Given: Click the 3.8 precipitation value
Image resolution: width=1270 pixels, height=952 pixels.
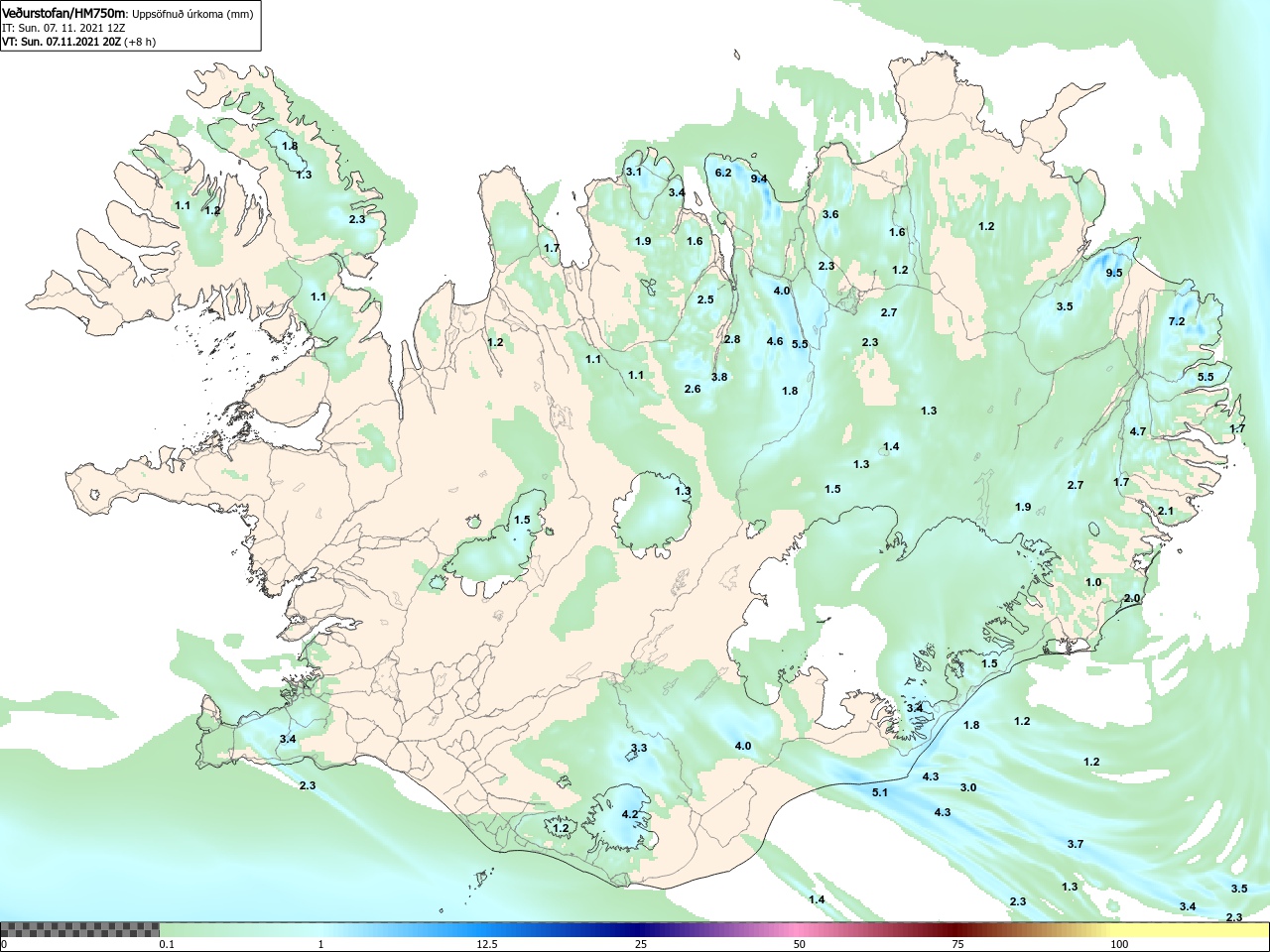Looking at the screenshot, I should (x=719, y=377).
